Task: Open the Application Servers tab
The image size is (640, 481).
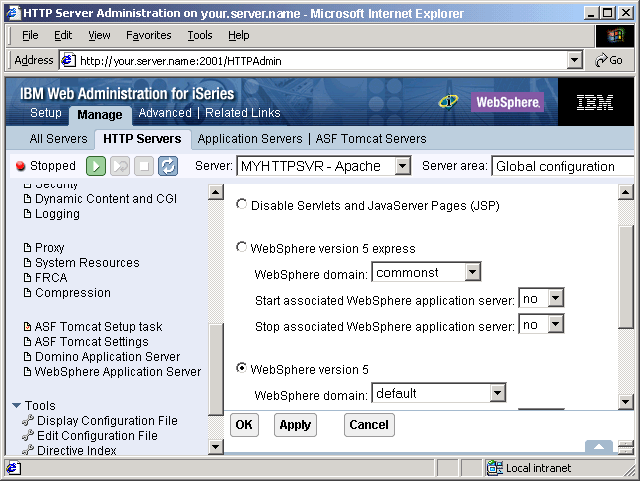Action: tap(250, 139)
